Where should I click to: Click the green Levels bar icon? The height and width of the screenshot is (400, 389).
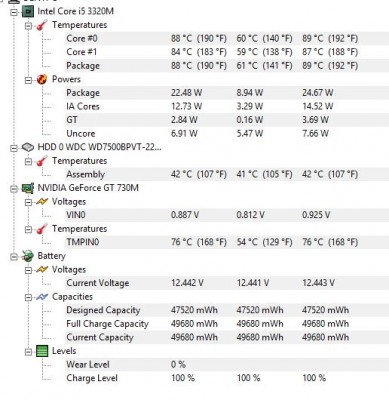pos(42,351)
